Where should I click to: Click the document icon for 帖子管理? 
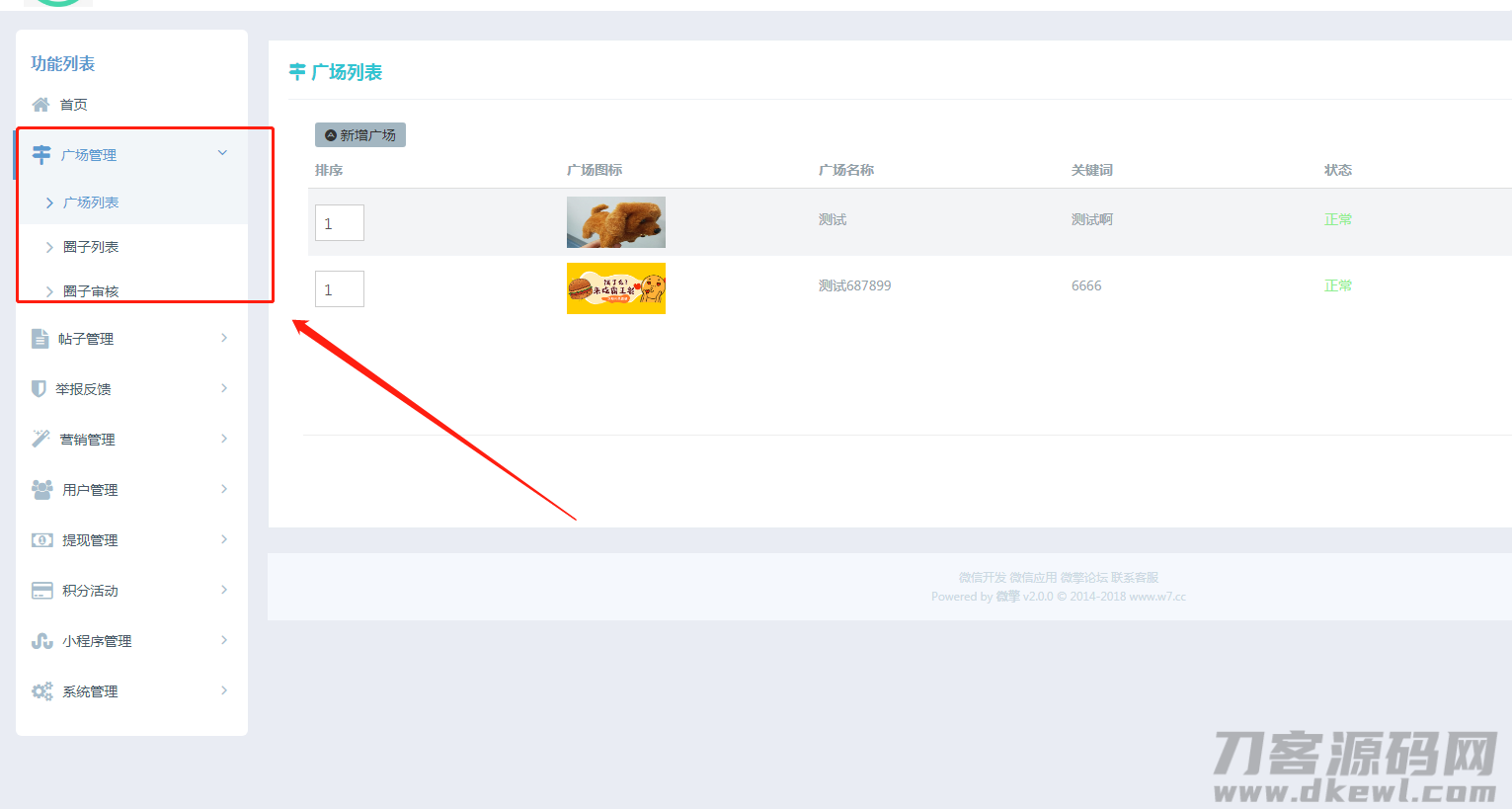(40, 339)
